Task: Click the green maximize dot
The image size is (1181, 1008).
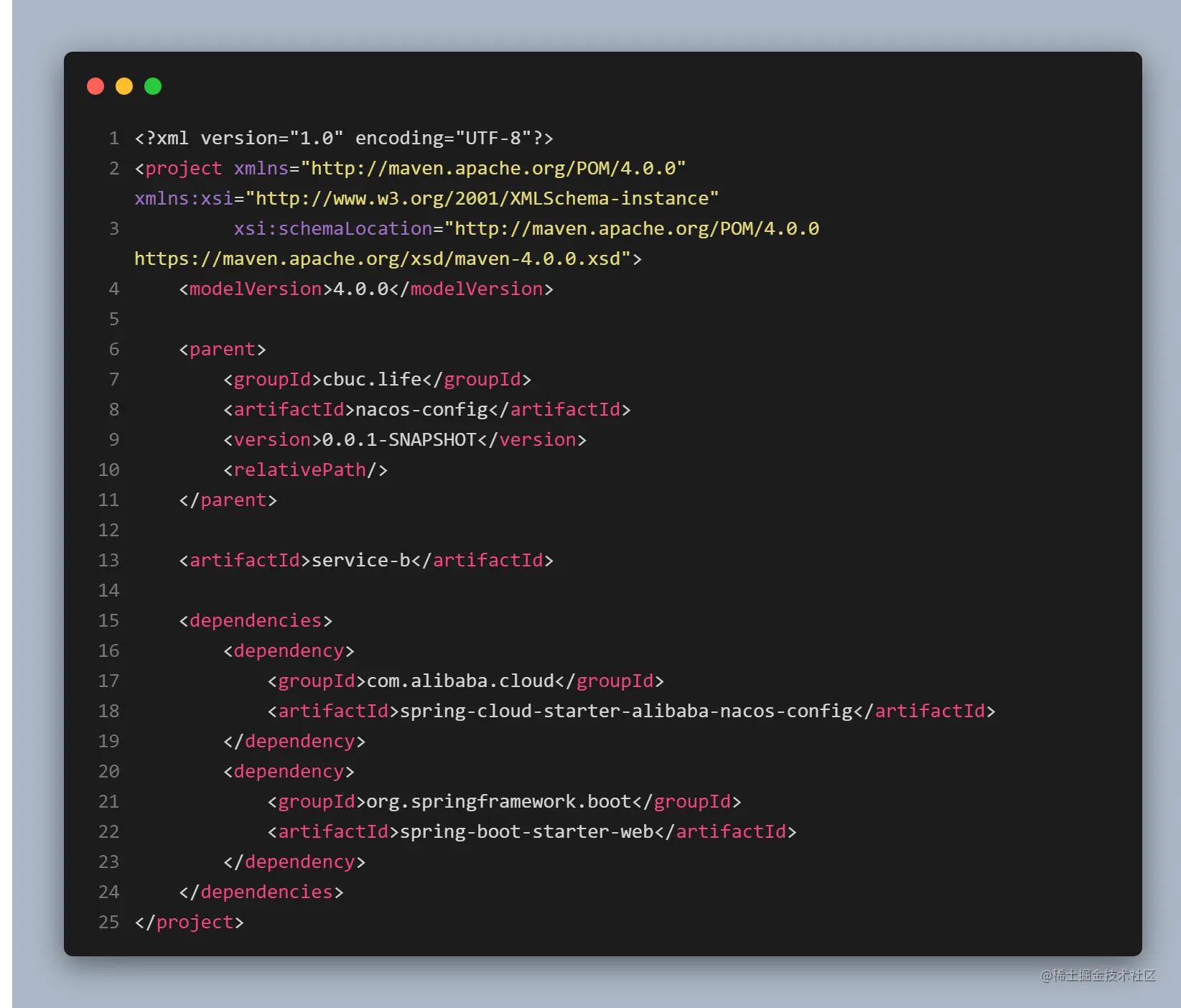Action: coord(153,87)
